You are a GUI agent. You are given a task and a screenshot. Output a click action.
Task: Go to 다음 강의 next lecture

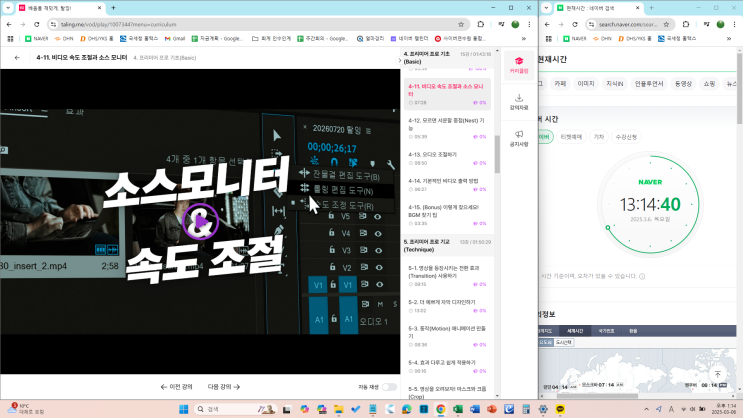(x=224, y=387)
